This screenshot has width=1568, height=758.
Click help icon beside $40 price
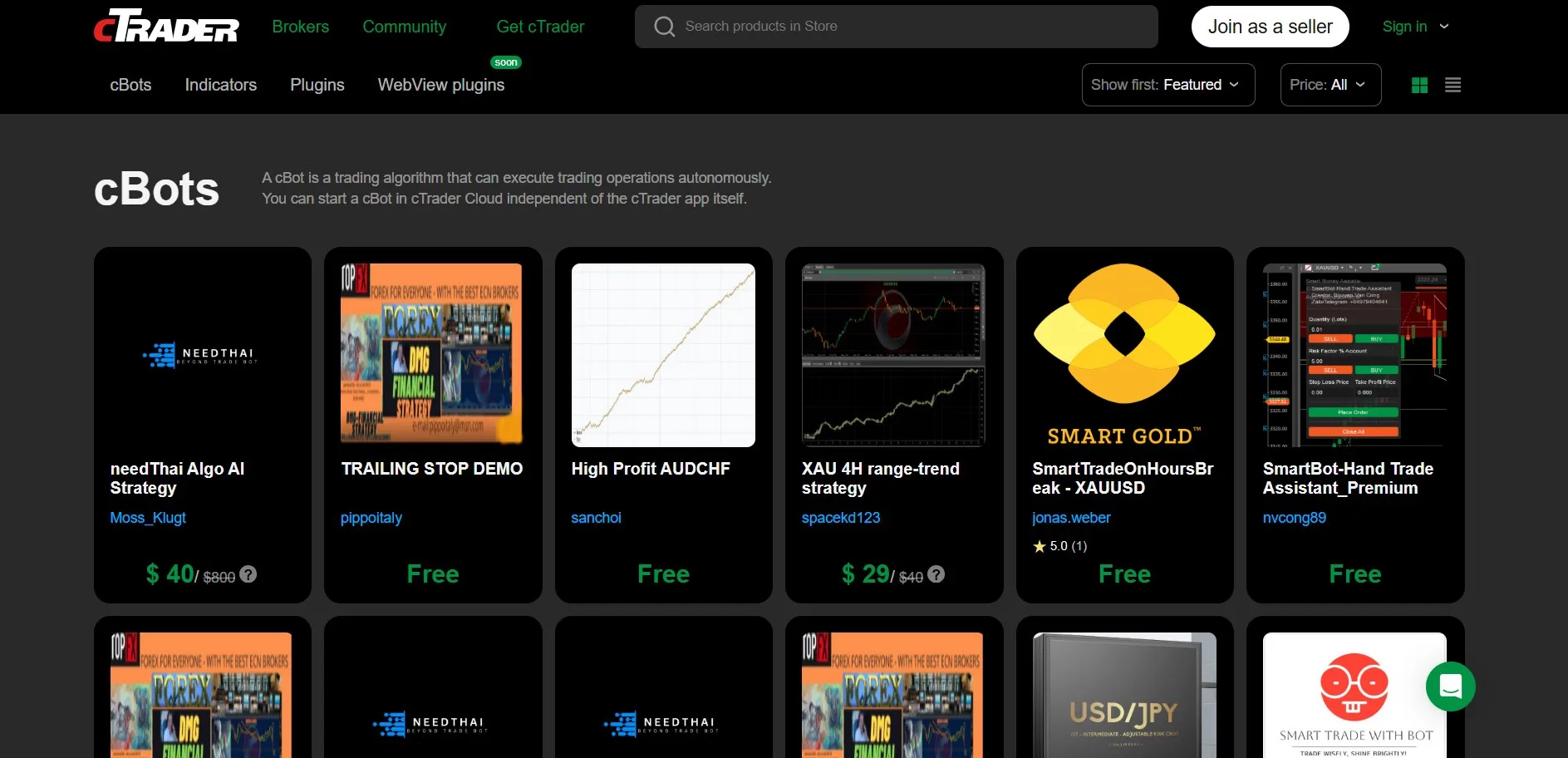[936, 574]
